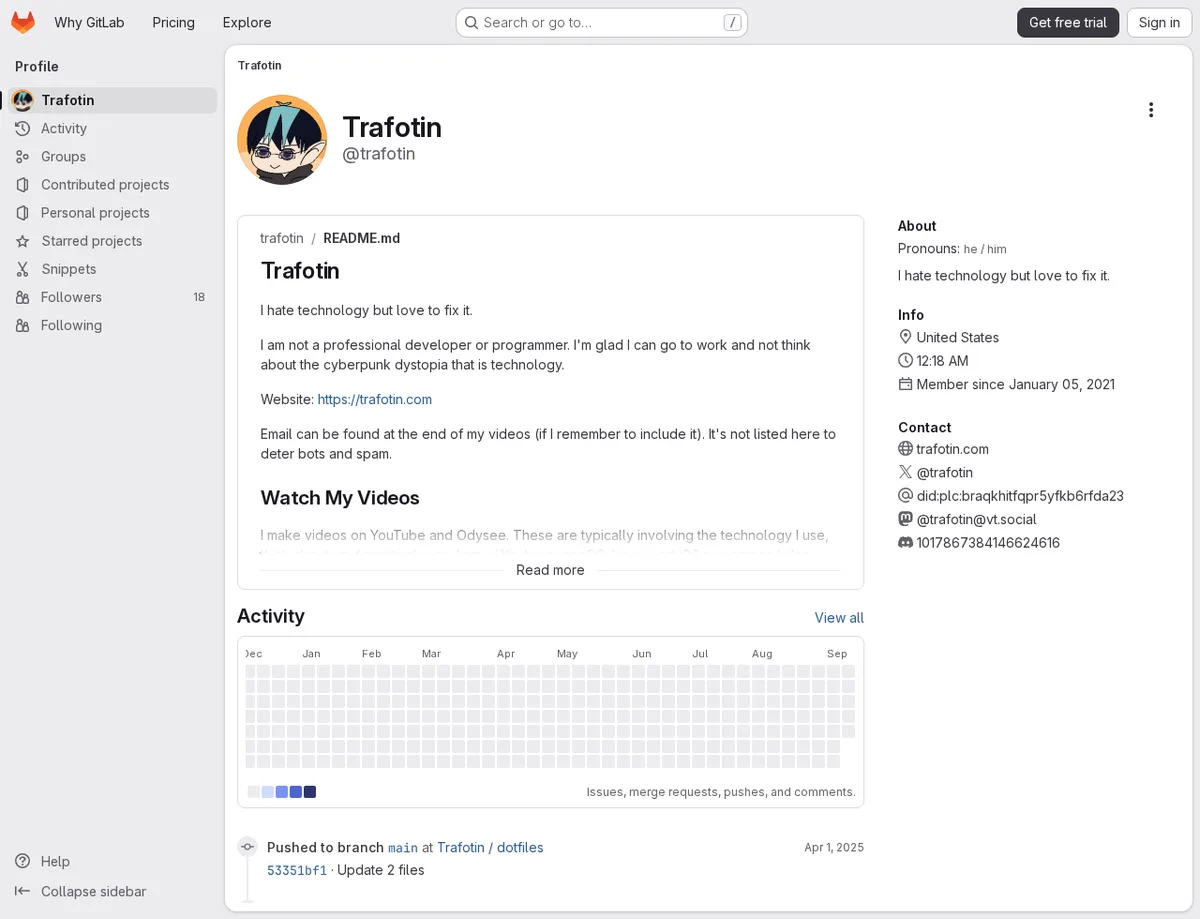Select the Snippets scissors icon
This screenshot has height=919, width=1200.
[22, 269]
